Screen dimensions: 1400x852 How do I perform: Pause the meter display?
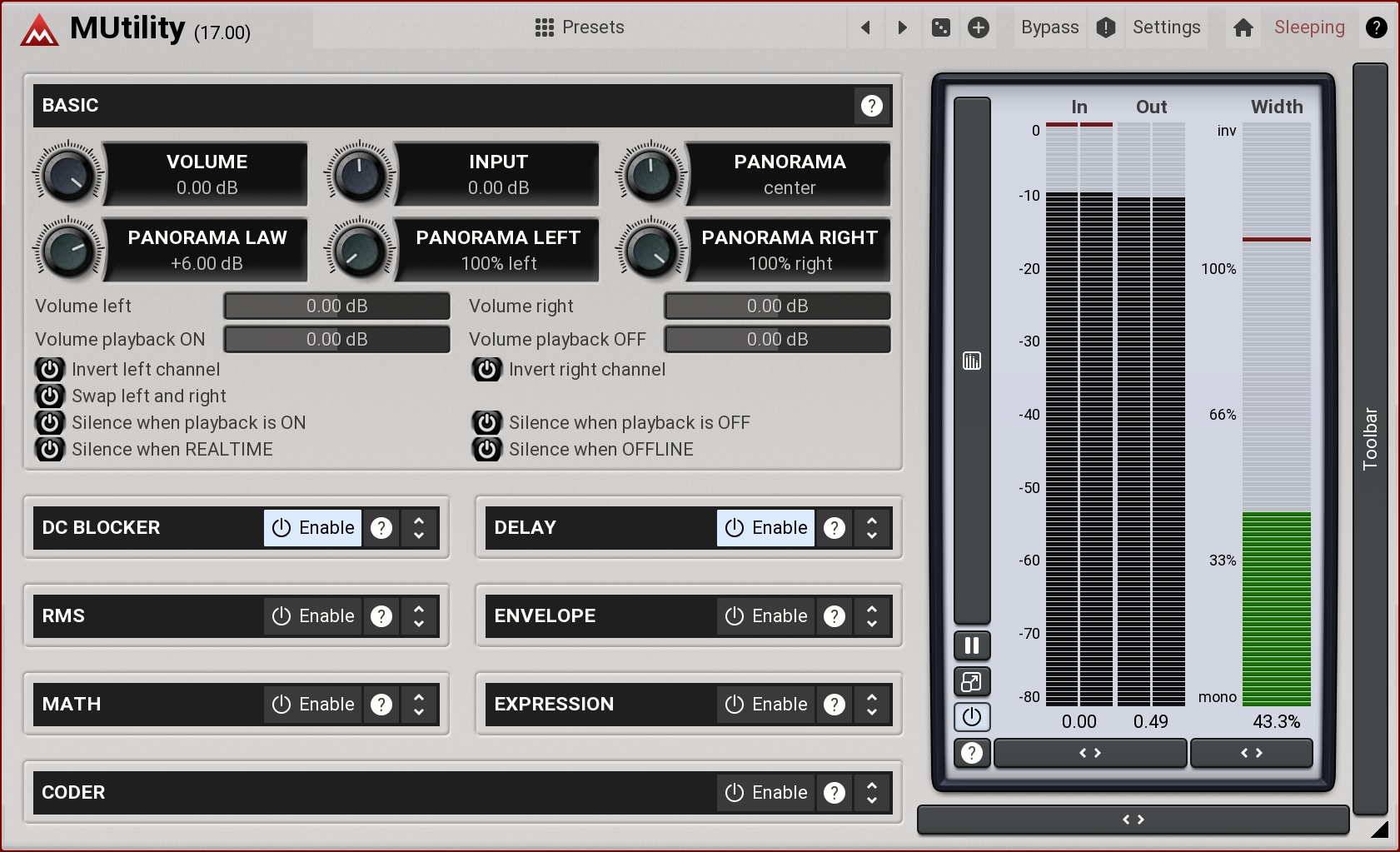coord(971,645)
